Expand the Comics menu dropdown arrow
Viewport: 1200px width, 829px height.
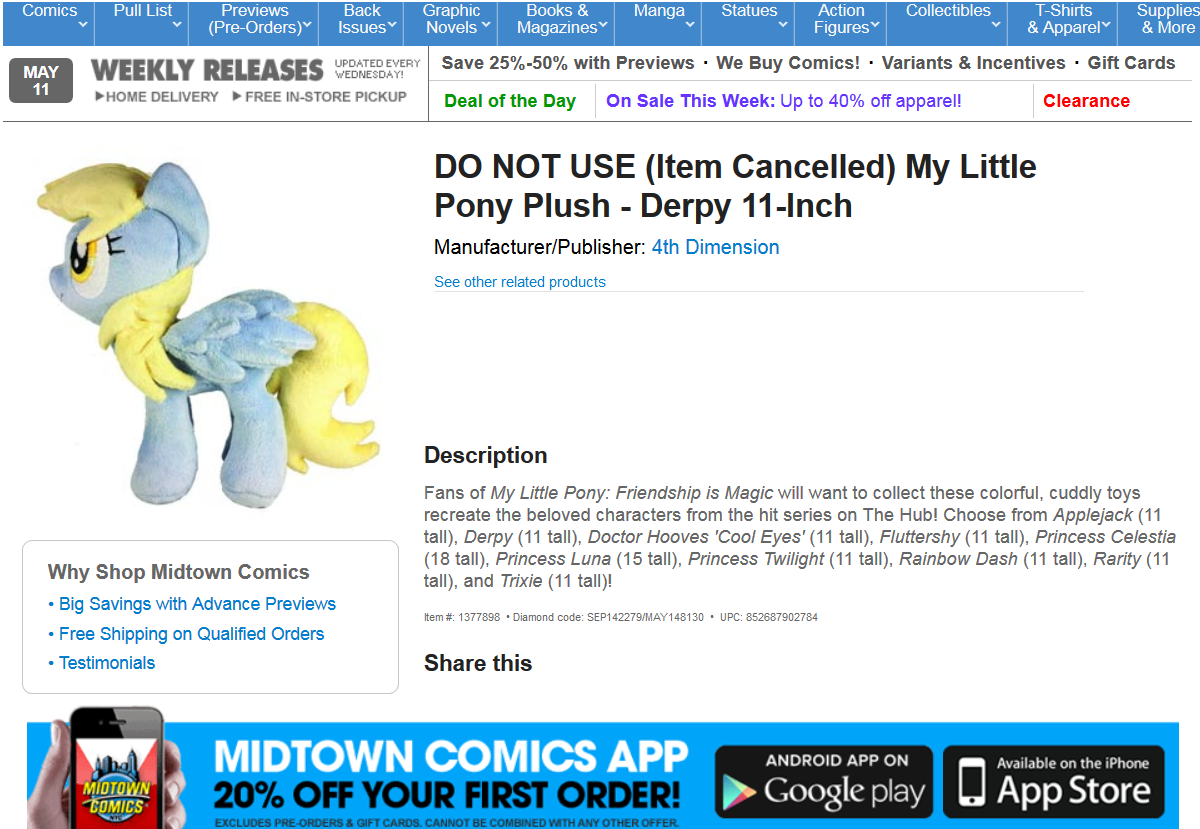[x=82, y=25]
